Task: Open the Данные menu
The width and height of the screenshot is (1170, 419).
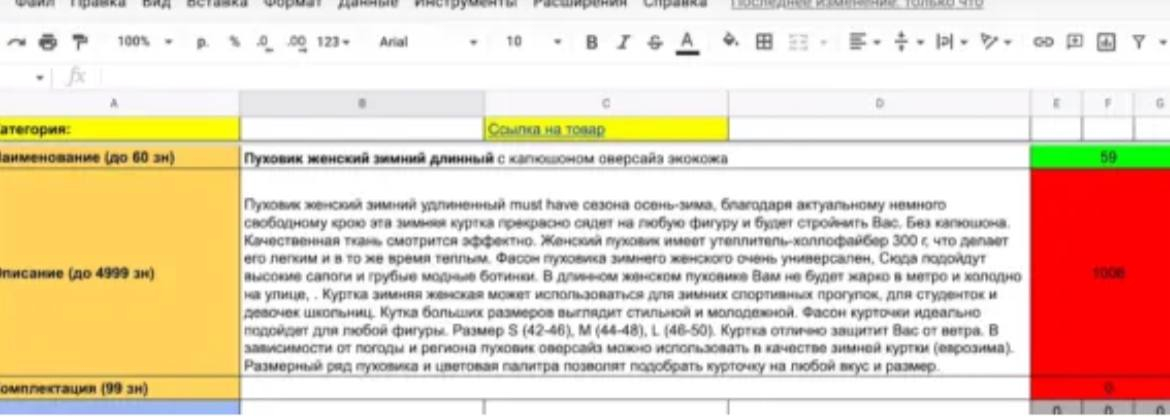Action: (368, 4)
